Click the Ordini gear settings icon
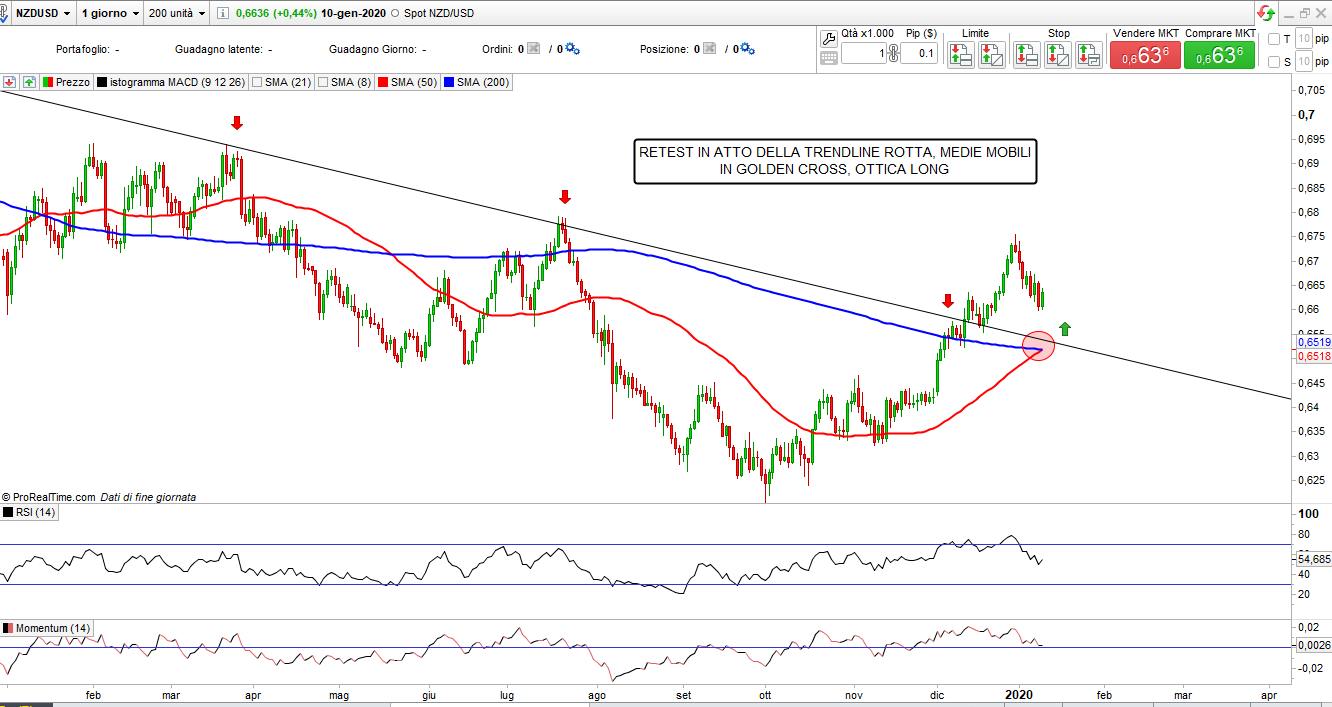This screenshot has height=707, width=1332. coord(573,49)
